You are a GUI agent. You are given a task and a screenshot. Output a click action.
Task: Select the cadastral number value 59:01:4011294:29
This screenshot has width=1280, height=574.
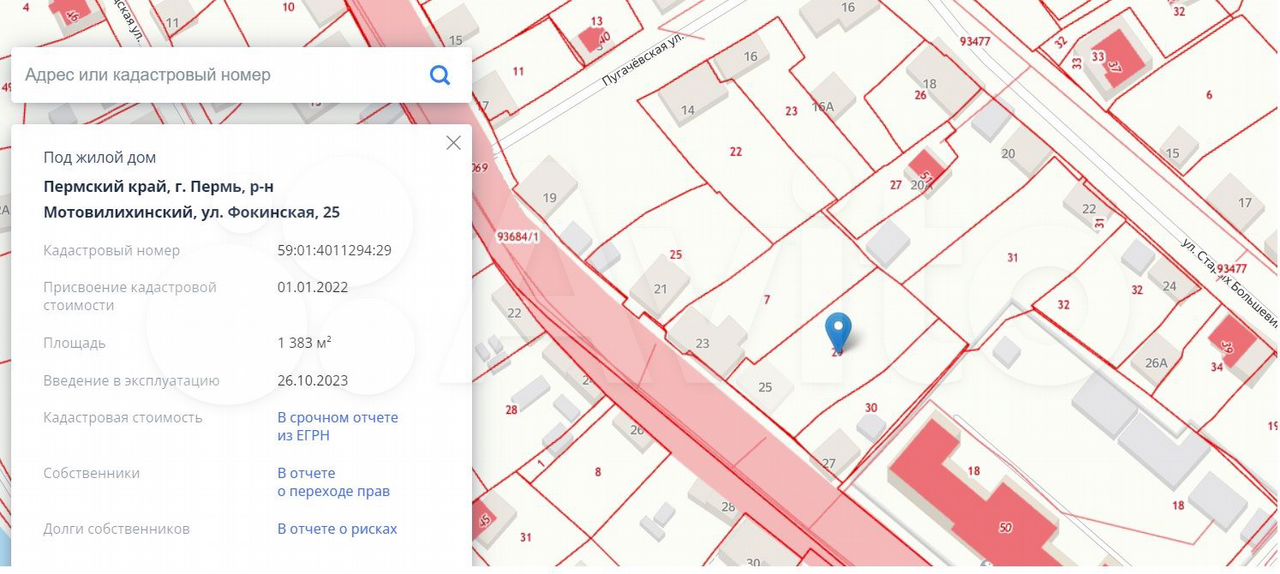click(x=334, y=251)
